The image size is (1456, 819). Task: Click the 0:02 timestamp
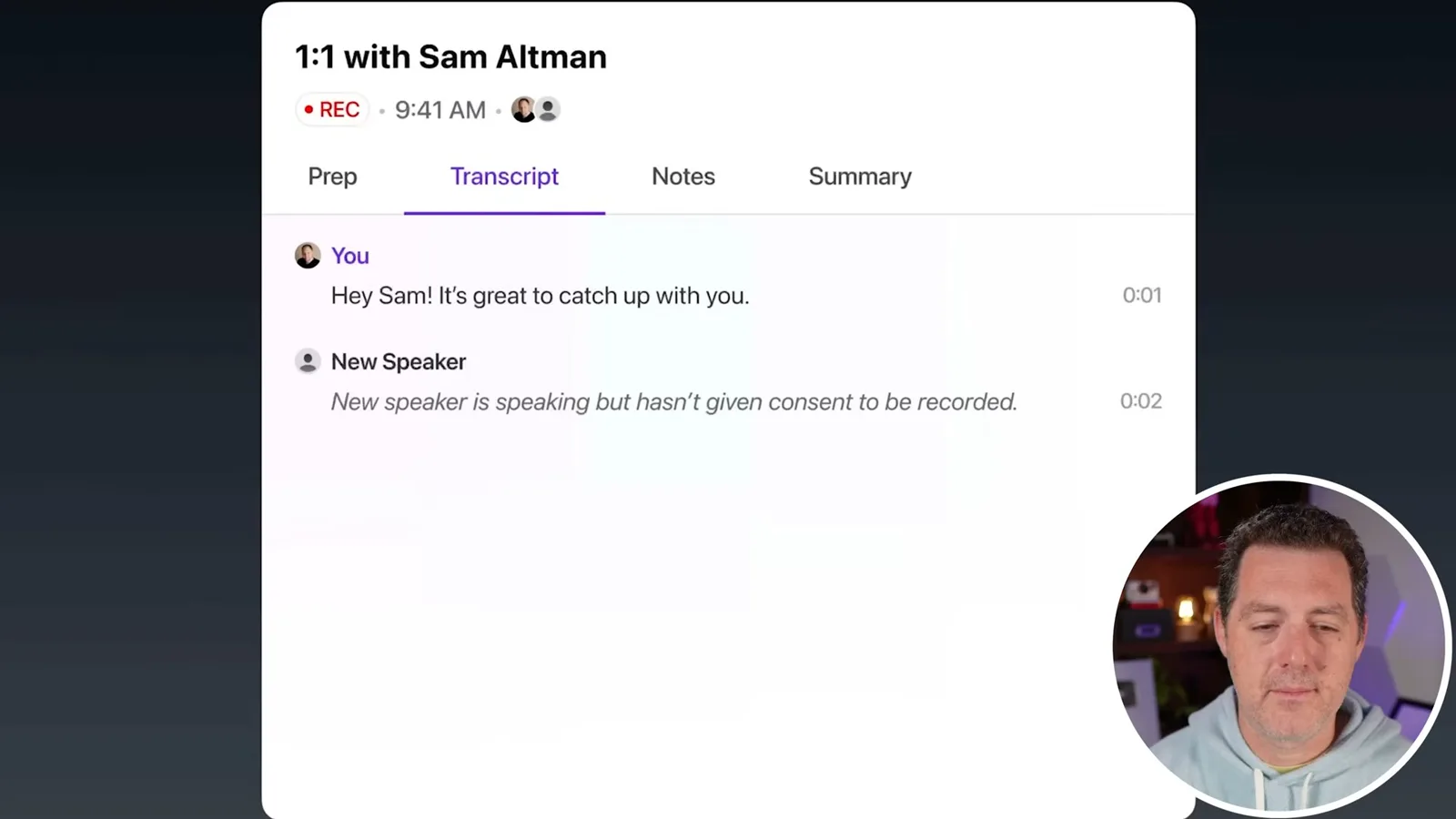[x=1141, y=401]
